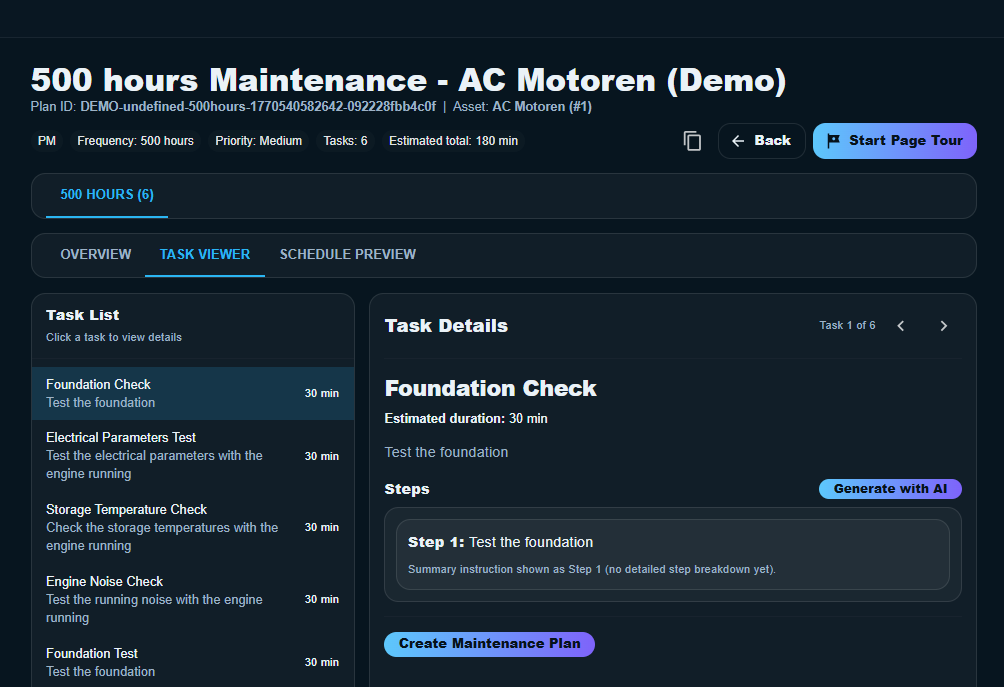
Task: Select the Electrical Parameters Test task
Action: click(x=193, y=455)
